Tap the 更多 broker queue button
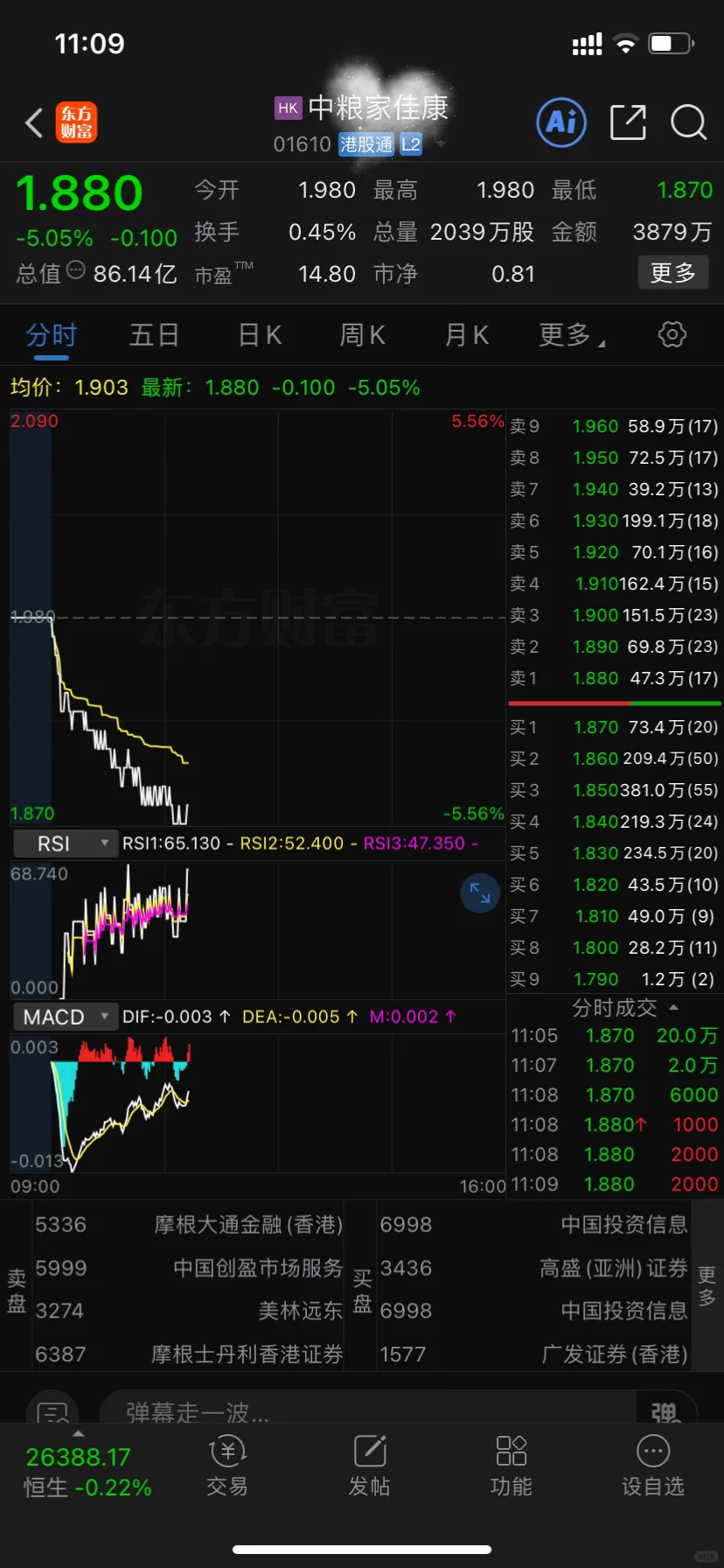Image resolution: width=724 pixels, height=1568 pixels. click(707, 1286)
